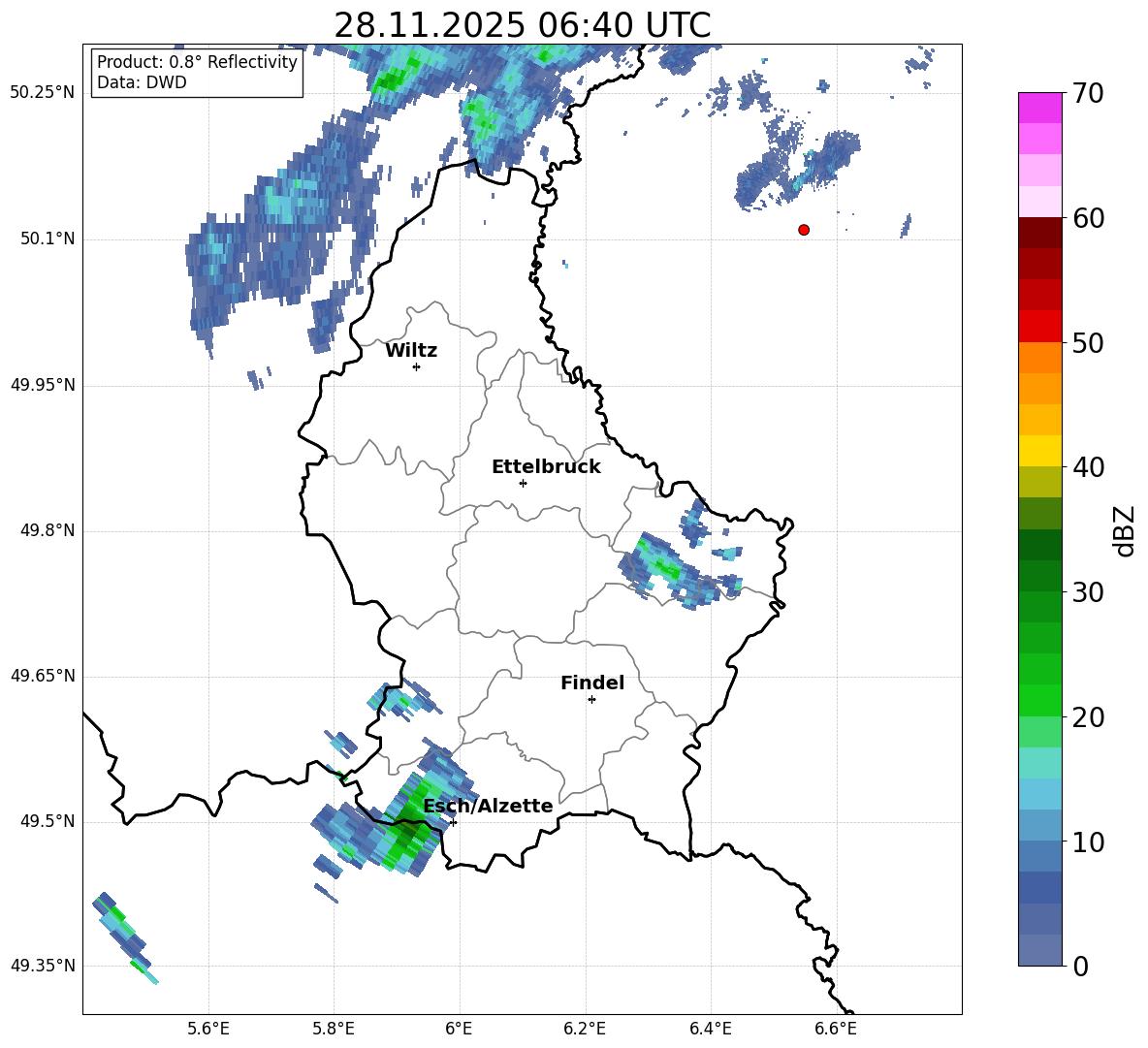Click the Wiltz station label
Image resolution: width=1148 pixels, height=1048 pixels.
[x=411, y=351]
